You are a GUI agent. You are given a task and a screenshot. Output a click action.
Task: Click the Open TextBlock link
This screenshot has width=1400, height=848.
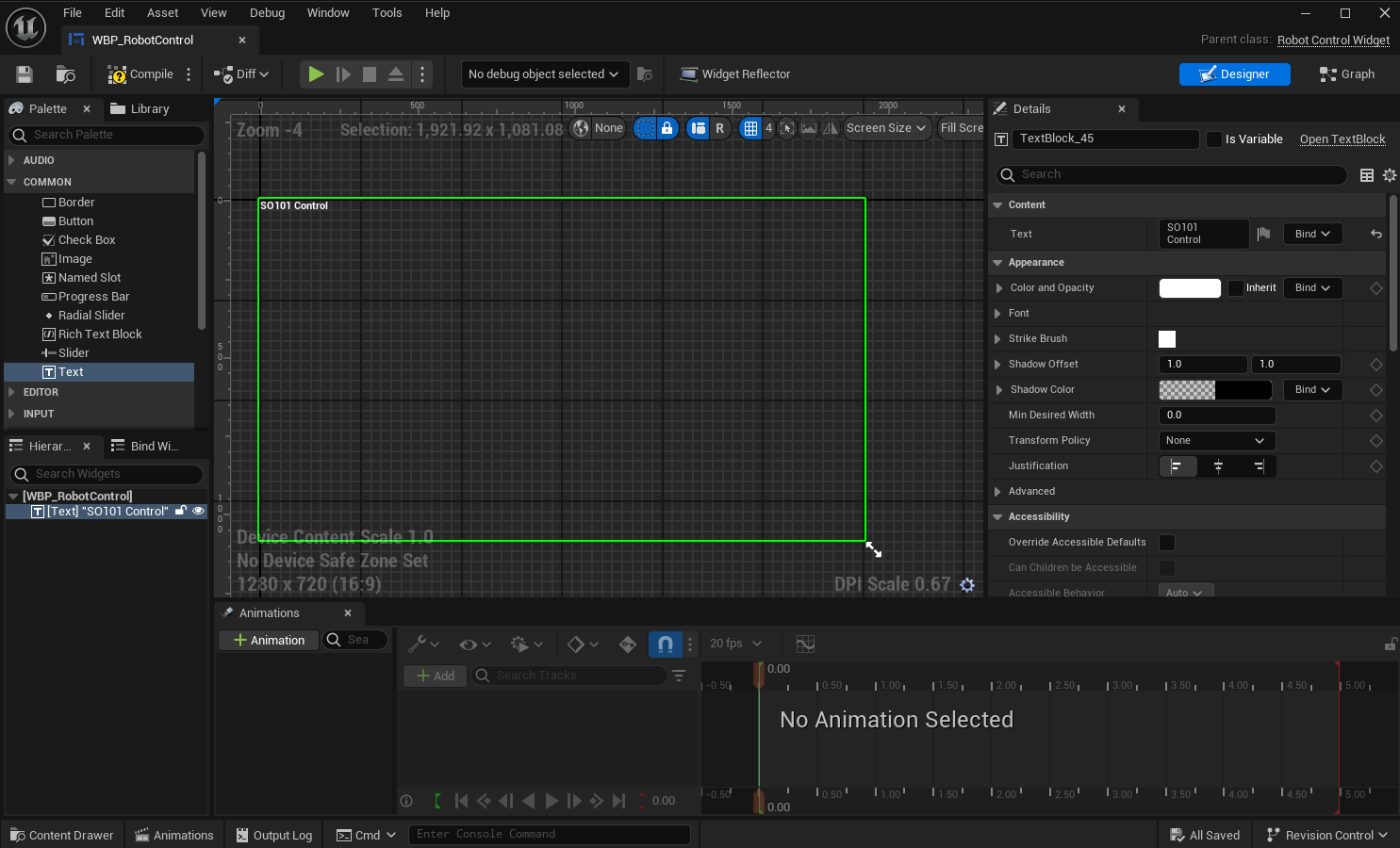coord(1342,139)
